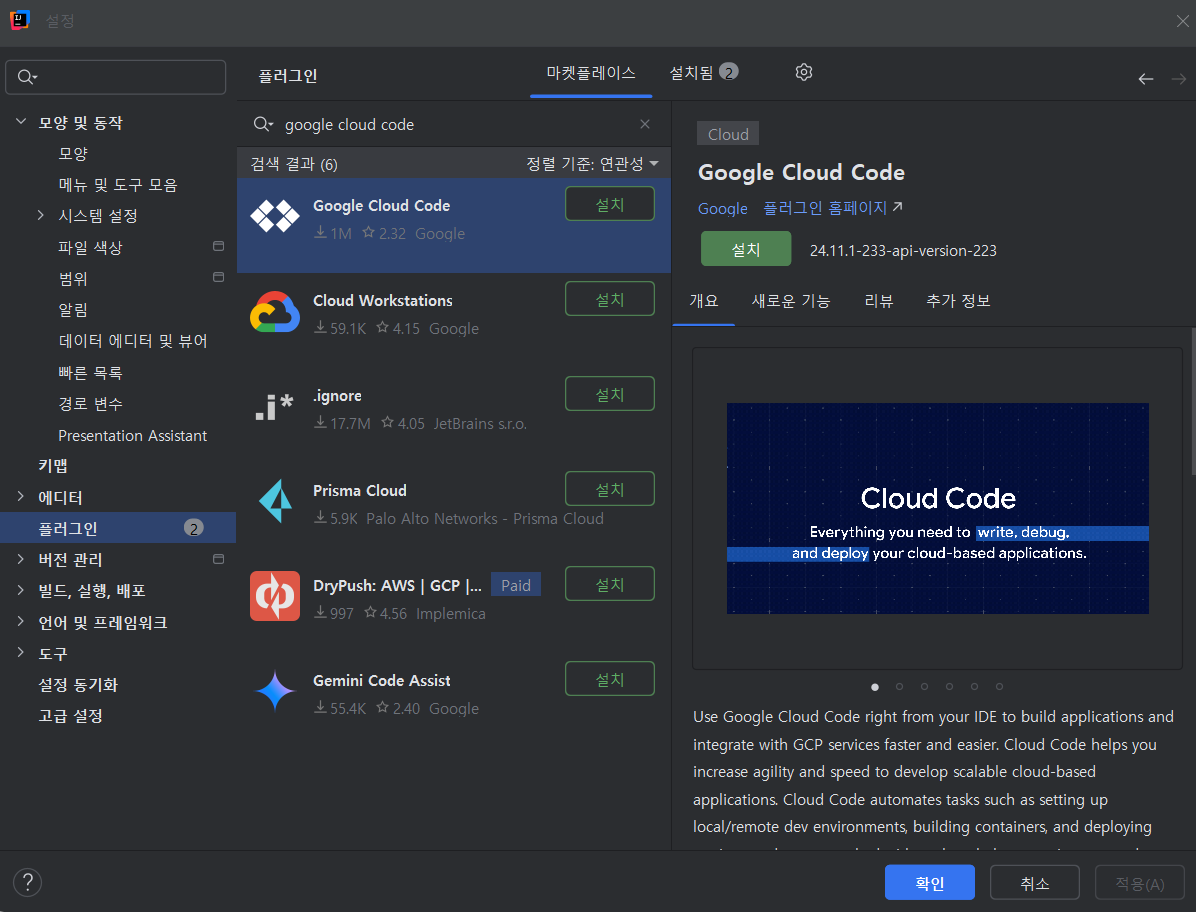
Task: Click the update count badge on 플러그인 row
Action: click(x=194, y=528)
